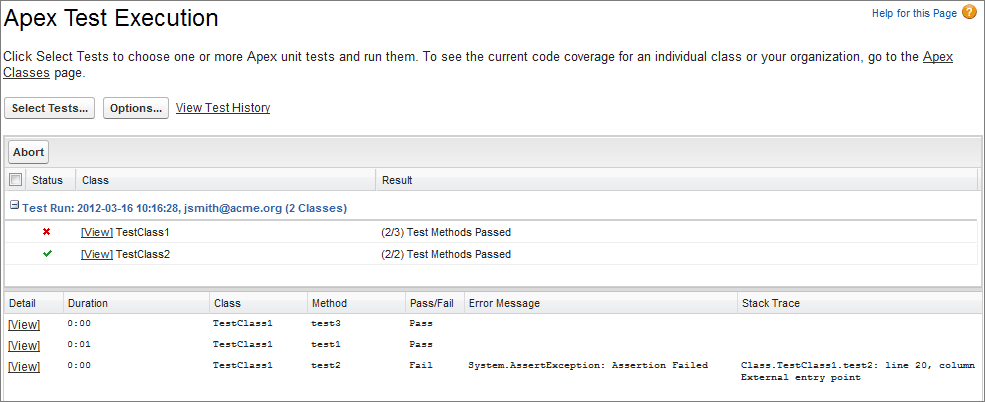Viewport: 985px width, 402px height.
Task: Sort by the Pass/Fail column header
Action: pyautogui.click(x=432, y=303)
